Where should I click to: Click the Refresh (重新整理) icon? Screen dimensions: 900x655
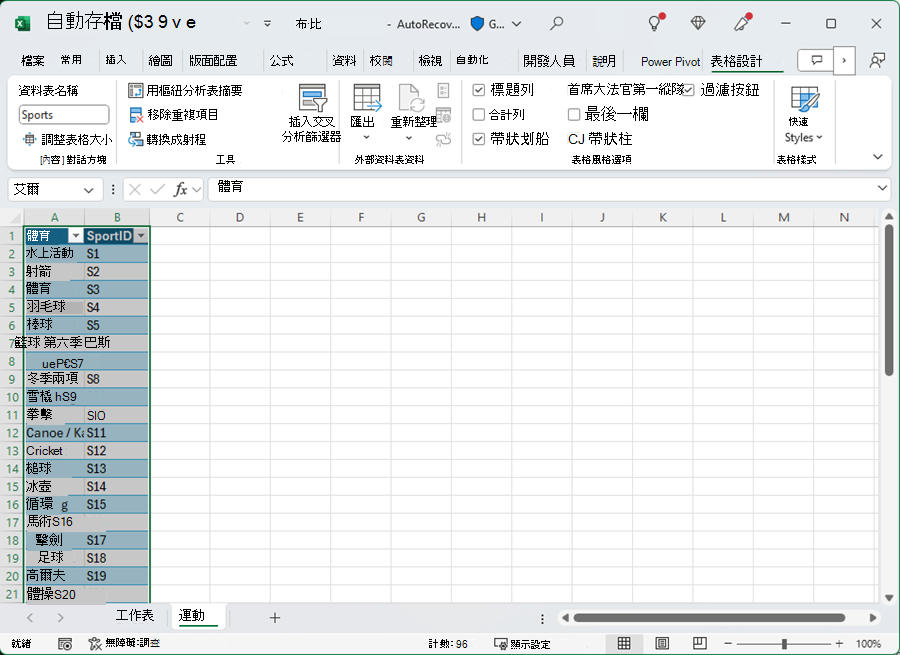tap(411, 98)
